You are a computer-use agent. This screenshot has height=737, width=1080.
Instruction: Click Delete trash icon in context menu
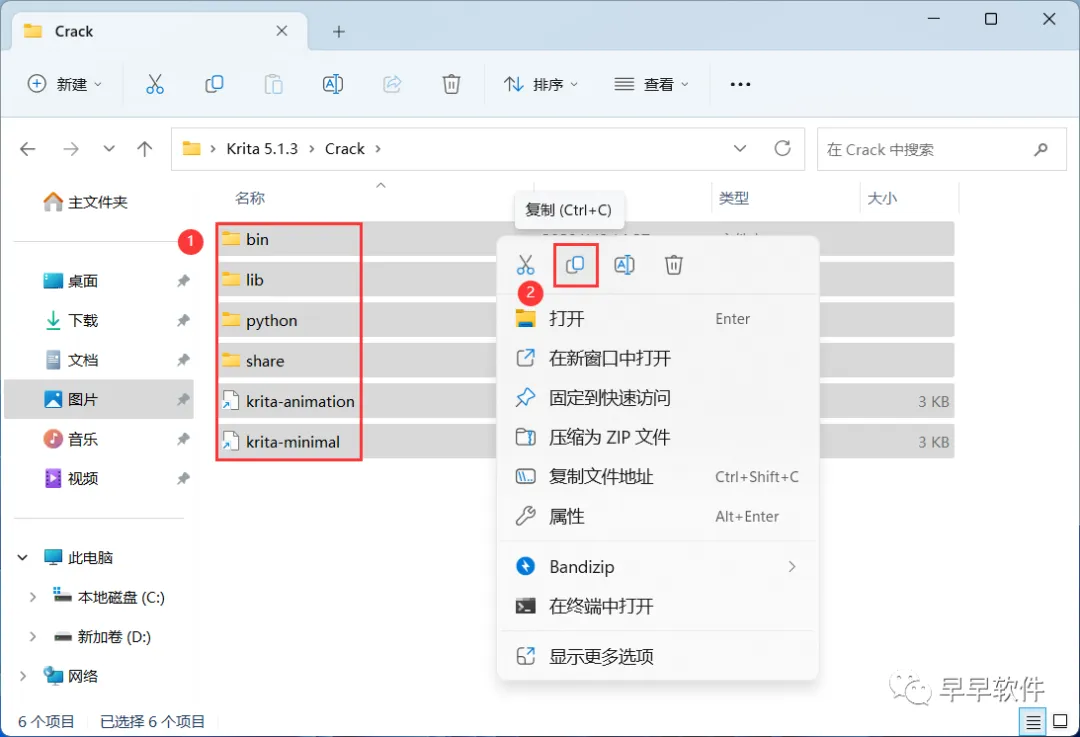coord(674,264)
